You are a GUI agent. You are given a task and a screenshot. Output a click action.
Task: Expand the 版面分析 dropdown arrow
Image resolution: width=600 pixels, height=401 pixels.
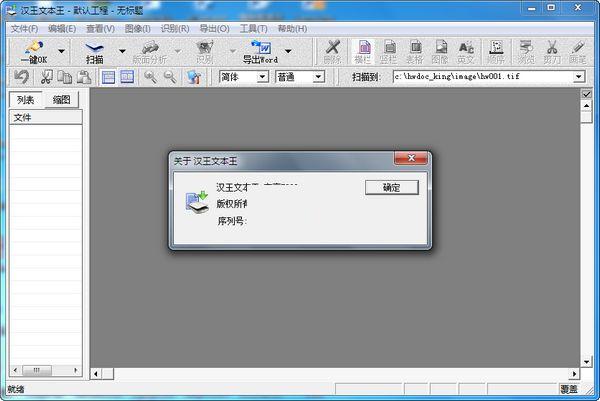coord(178,51)
